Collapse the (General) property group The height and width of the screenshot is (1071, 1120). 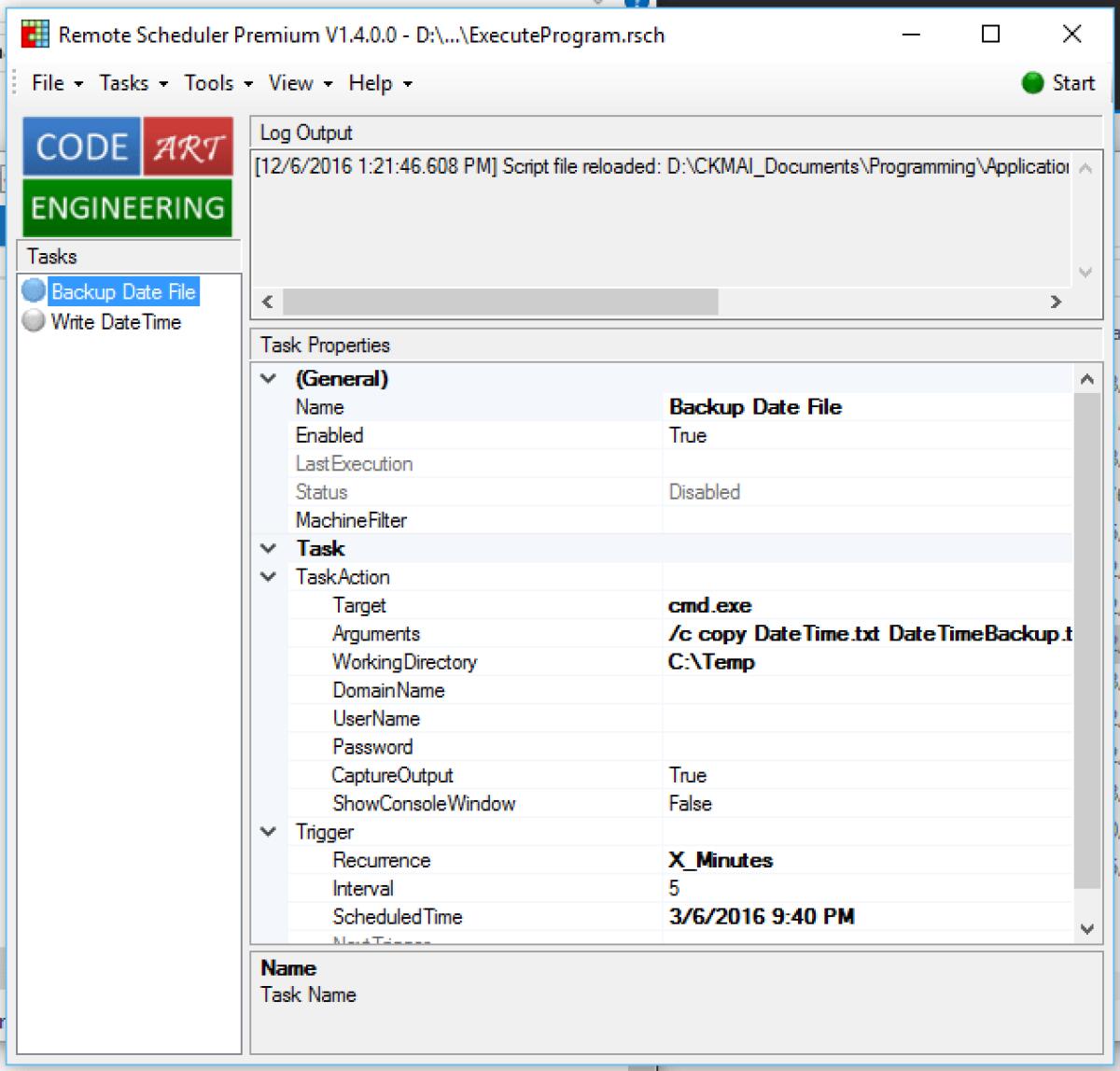tap(269, 379)
